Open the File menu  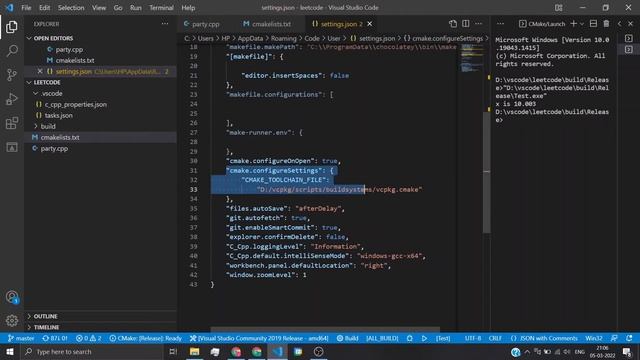tap(26, 8)
